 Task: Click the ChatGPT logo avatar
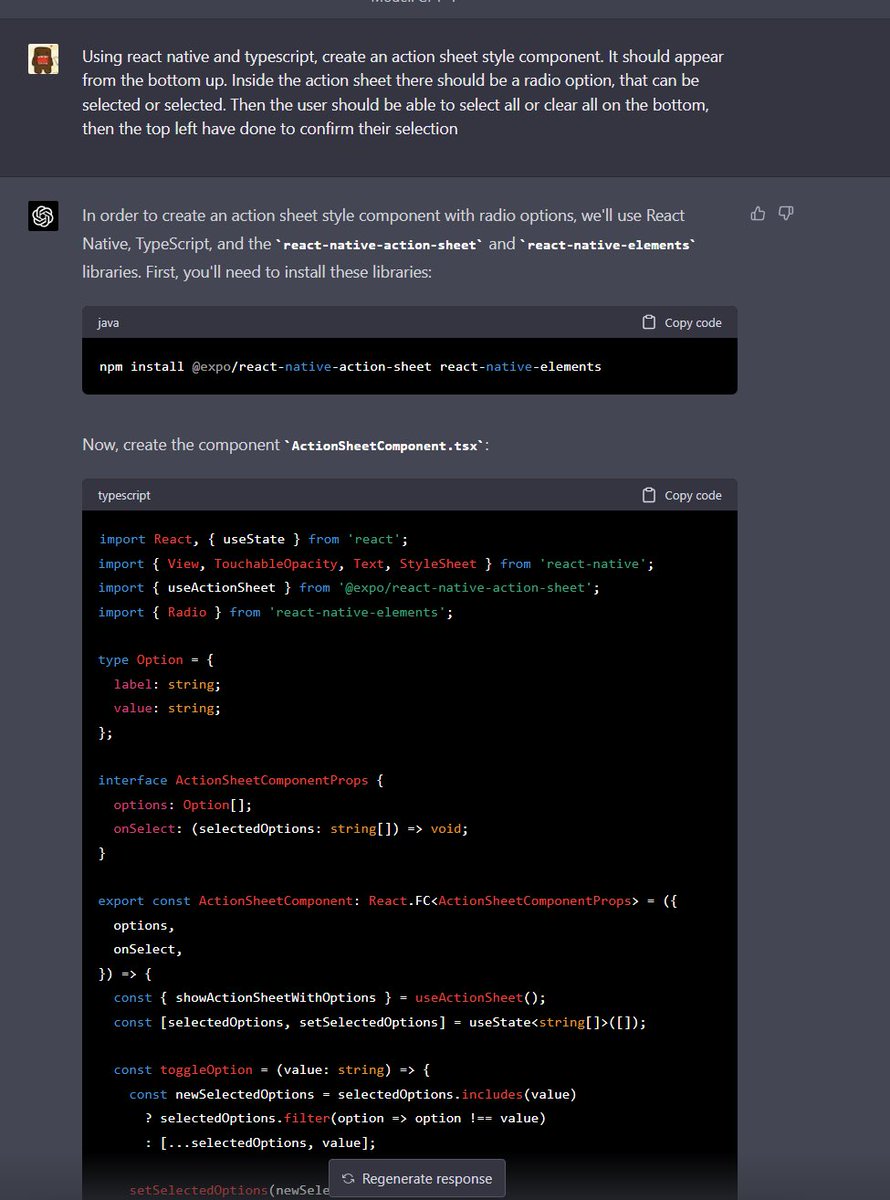pyautogui.click(x=42, y=215)
